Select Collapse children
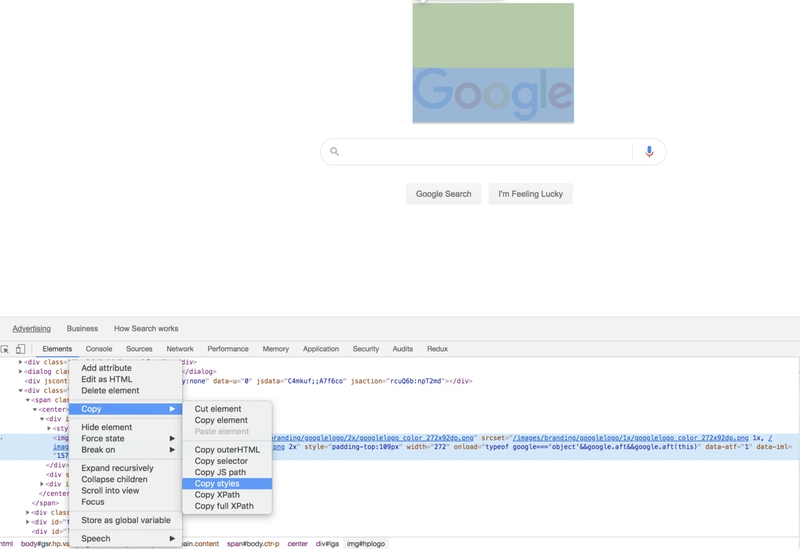 126,479
